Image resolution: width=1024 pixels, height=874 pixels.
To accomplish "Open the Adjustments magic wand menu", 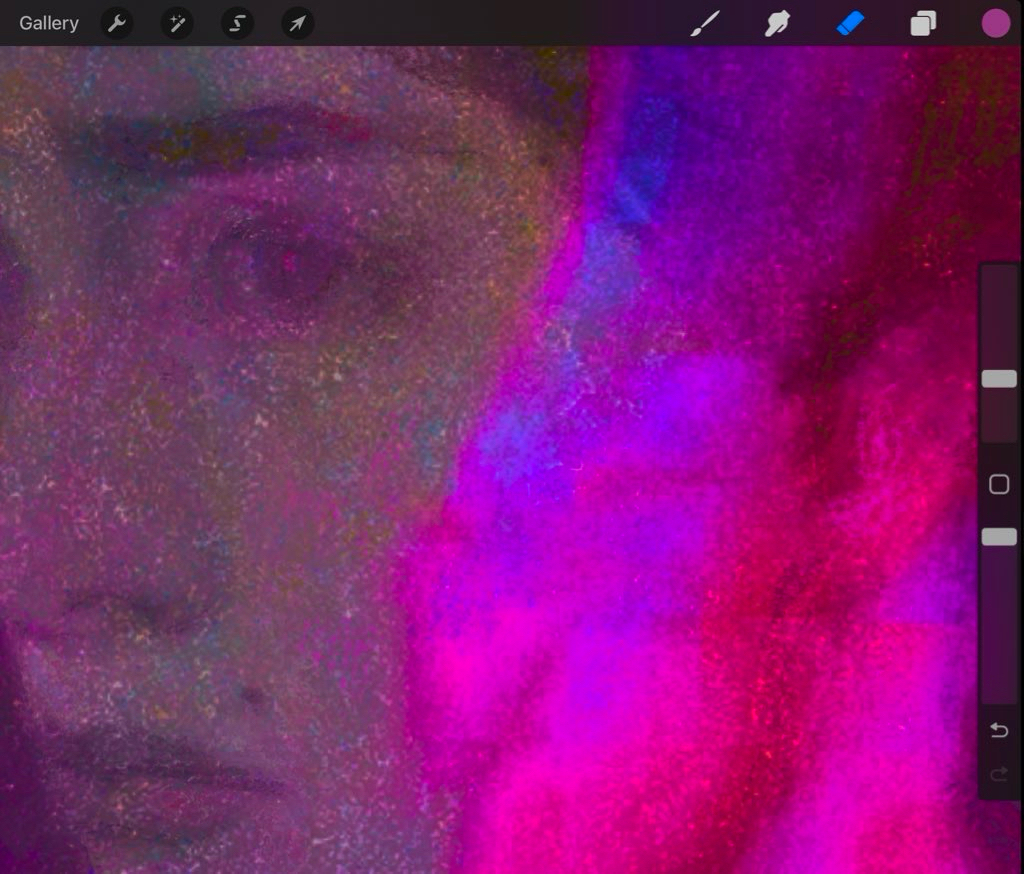I will point(177,23).
